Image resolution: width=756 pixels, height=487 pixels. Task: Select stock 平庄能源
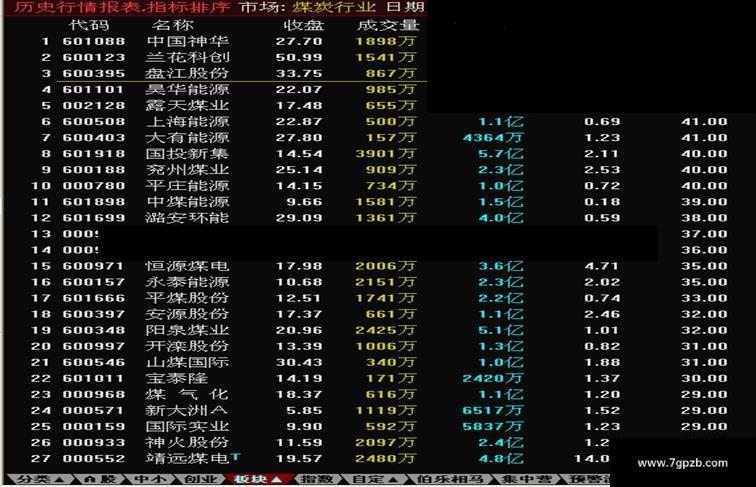point(188,186)
